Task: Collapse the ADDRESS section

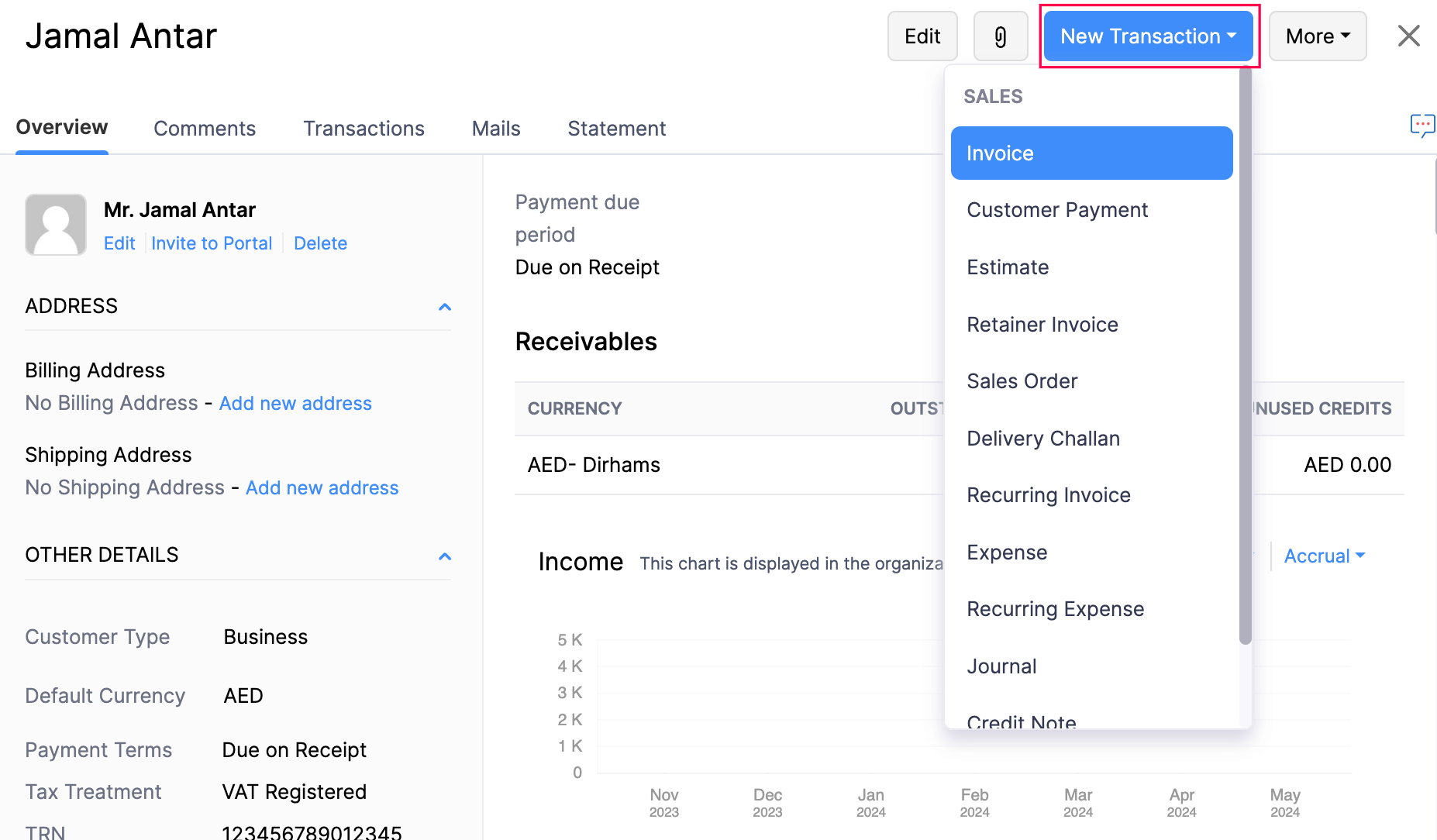Action: [x=445, y=307]
